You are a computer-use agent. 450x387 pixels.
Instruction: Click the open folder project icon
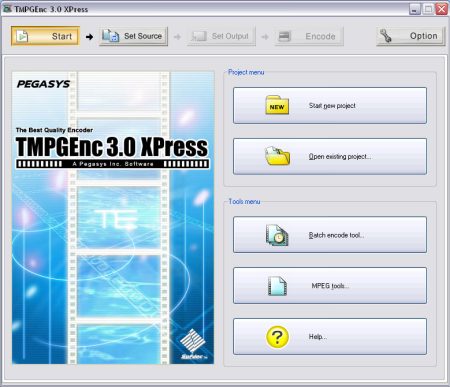coord(277,156)
